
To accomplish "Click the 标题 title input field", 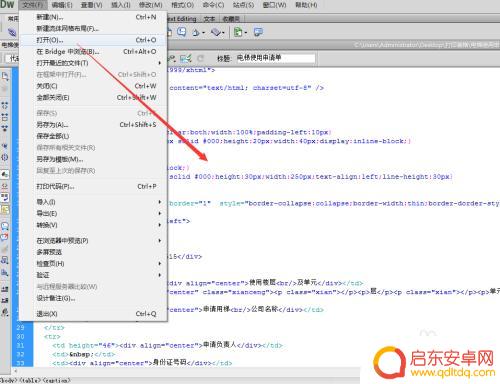I will (275, 58).
